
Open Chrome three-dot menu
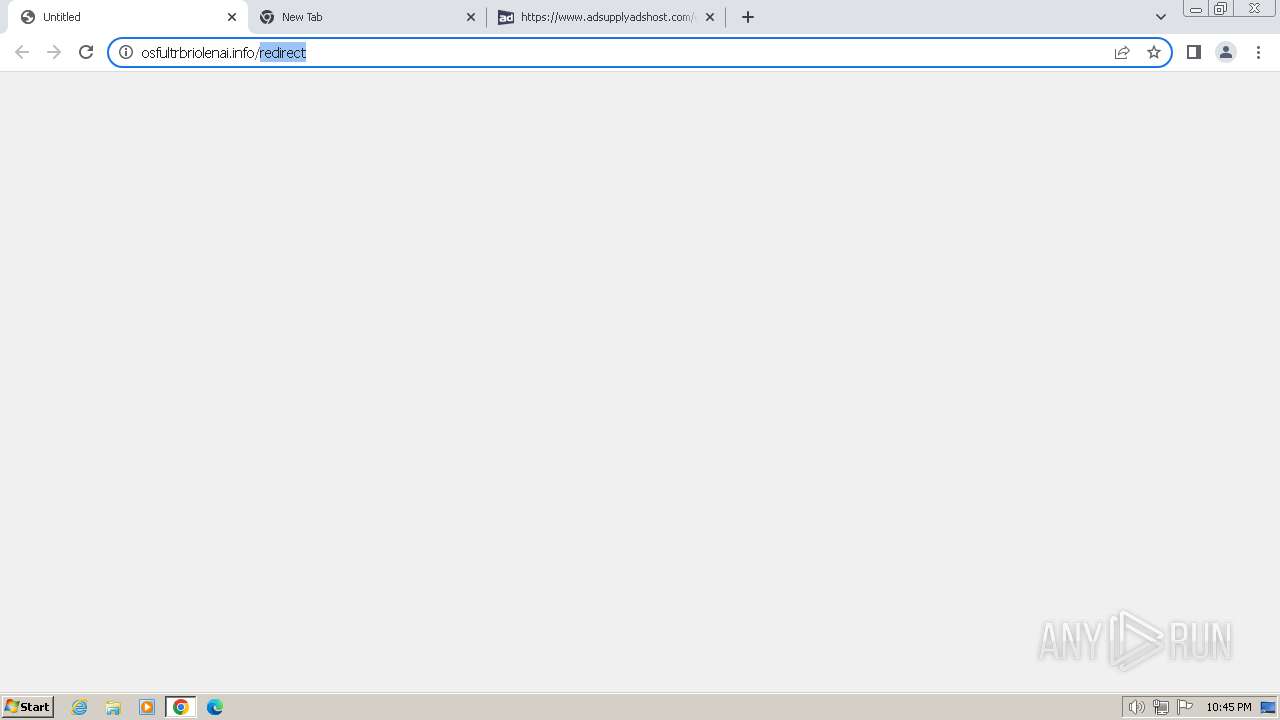(1258, 52)
